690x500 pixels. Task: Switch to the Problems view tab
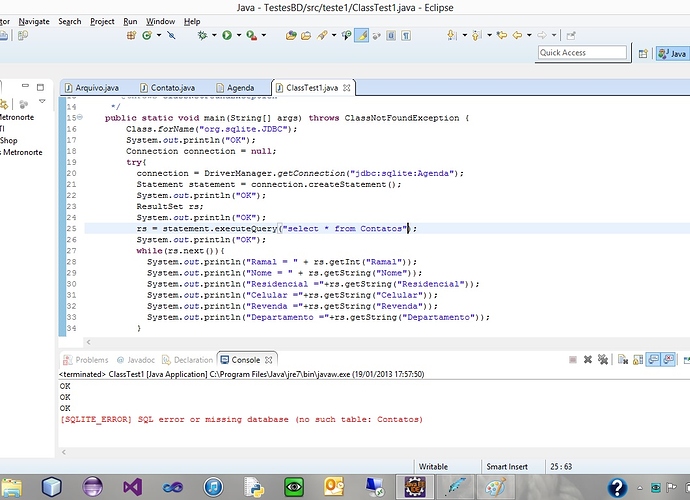(91, 360)
